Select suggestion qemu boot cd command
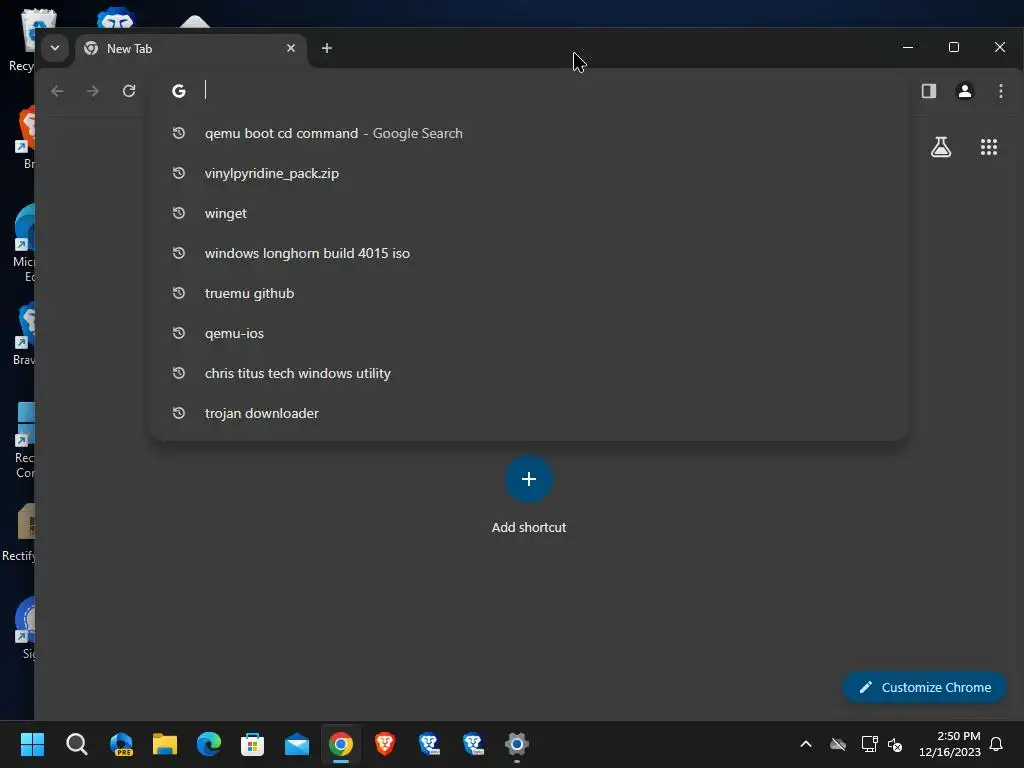The width and height of the screenshot is (1024, 768). point(528,133)
